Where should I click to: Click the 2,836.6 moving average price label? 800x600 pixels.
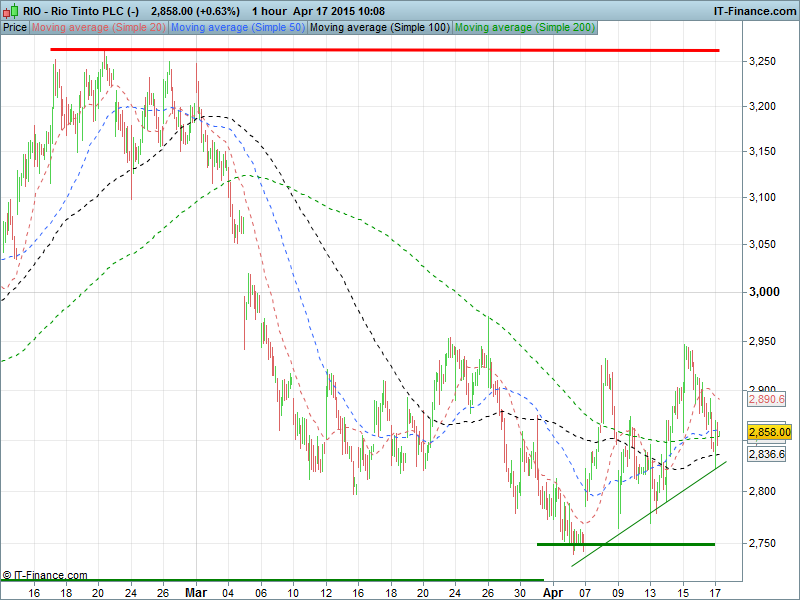coord(768,454)
